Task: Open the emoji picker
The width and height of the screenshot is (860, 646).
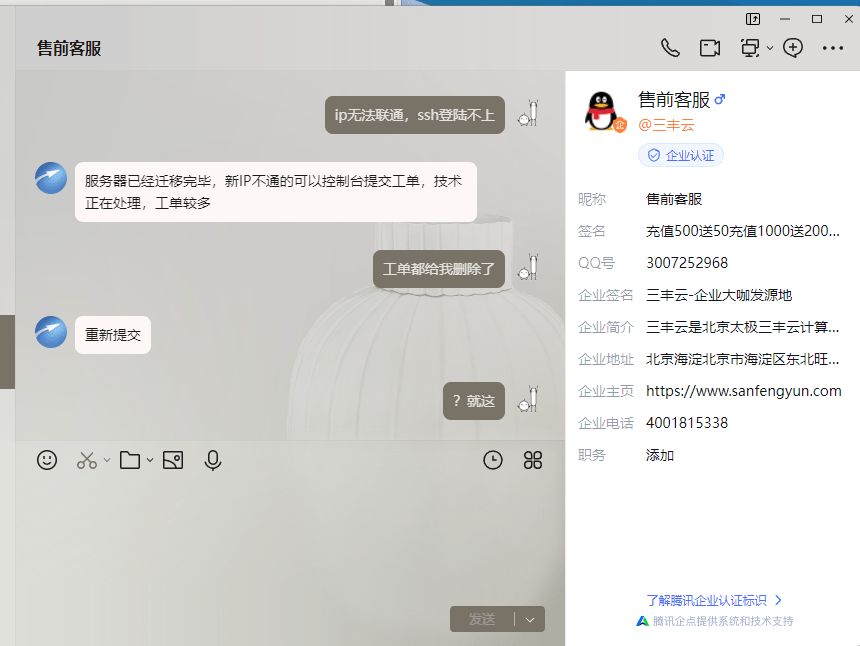Action: 47,460
